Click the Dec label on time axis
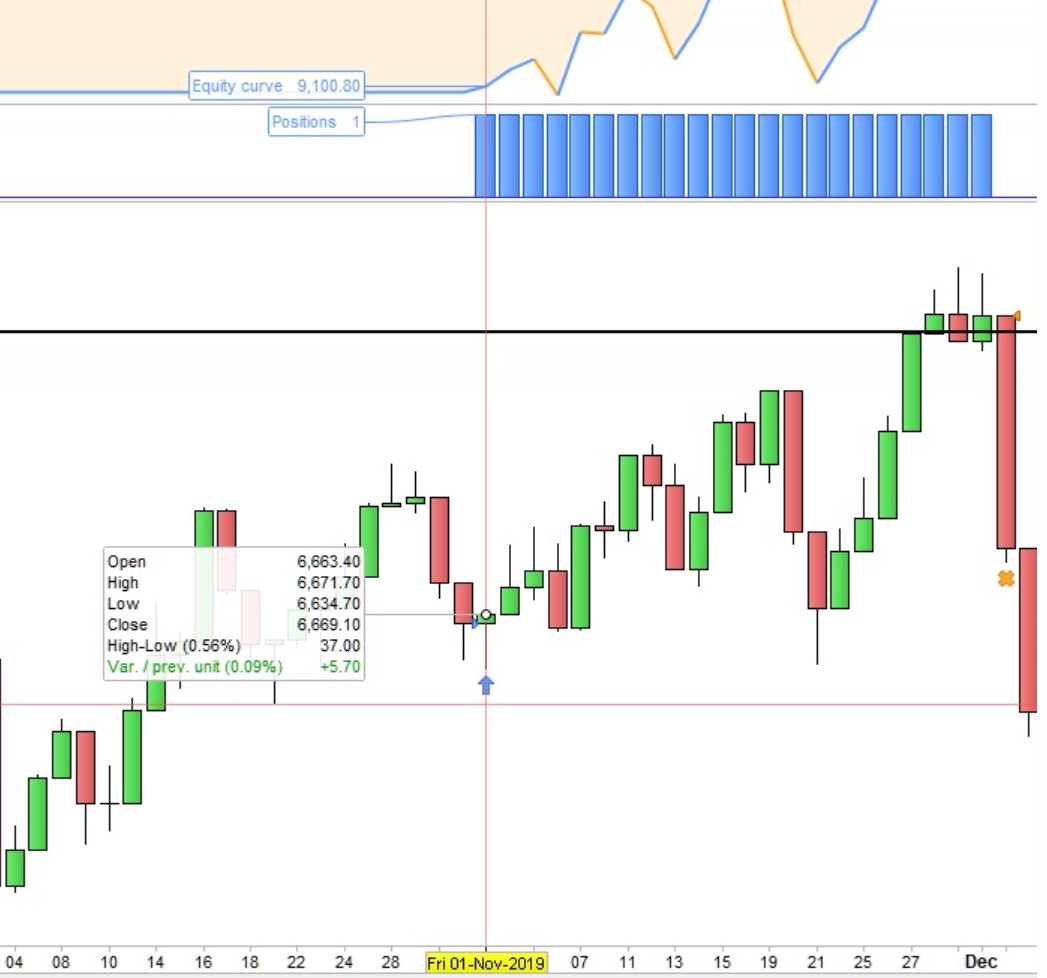The height and width of the screenshot is (978, 1047). point(981,962)
